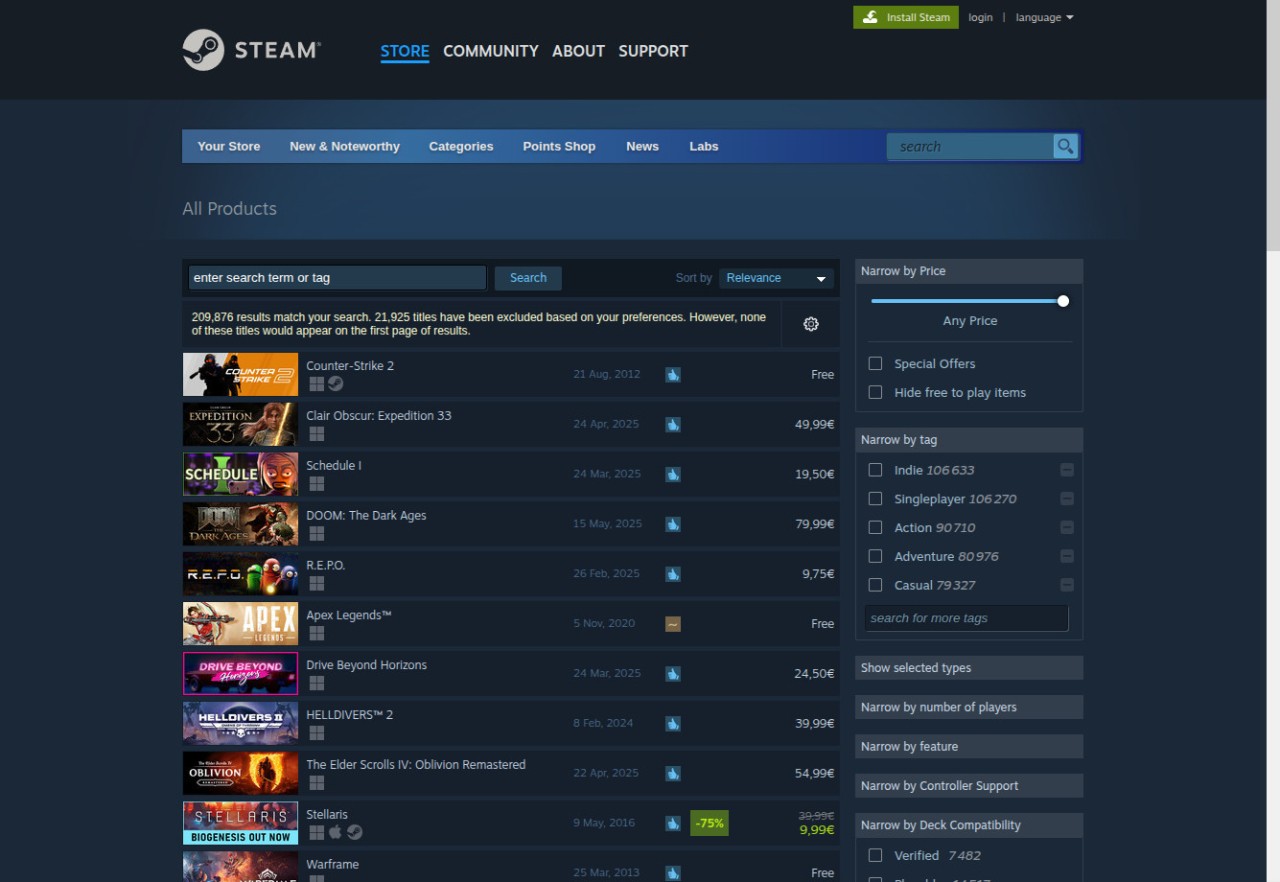1280x882 pixels.
Task: Open the STORE top menu
Action: (405, 51)
